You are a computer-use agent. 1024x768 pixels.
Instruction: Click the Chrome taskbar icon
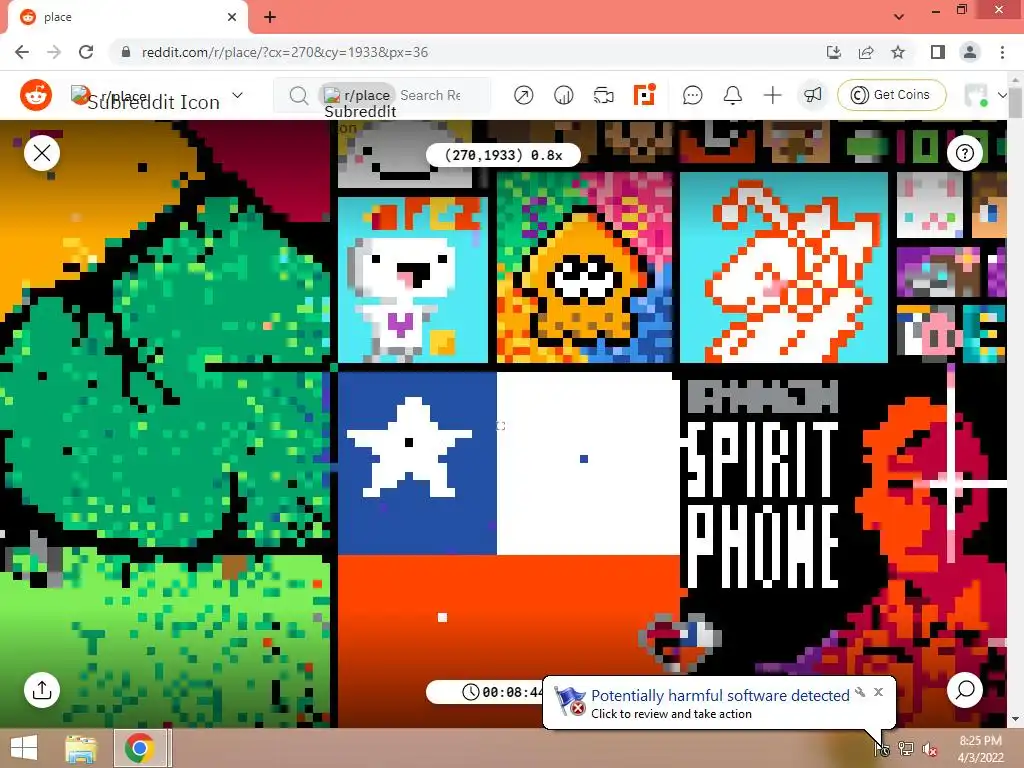[140, 748]
